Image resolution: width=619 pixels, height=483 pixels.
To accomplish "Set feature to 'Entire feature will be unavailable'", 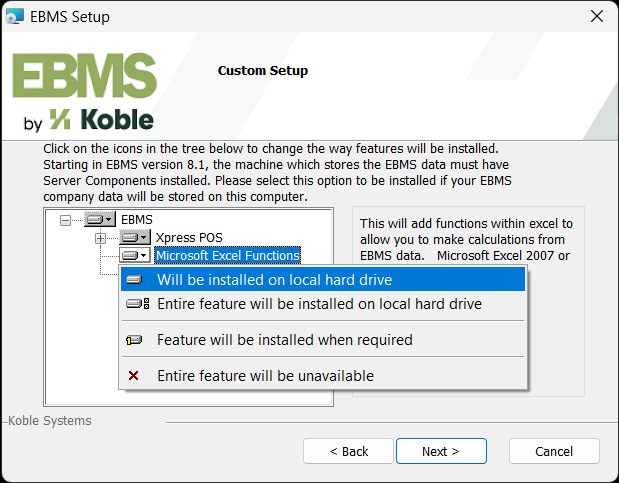I will click(265, 376).
